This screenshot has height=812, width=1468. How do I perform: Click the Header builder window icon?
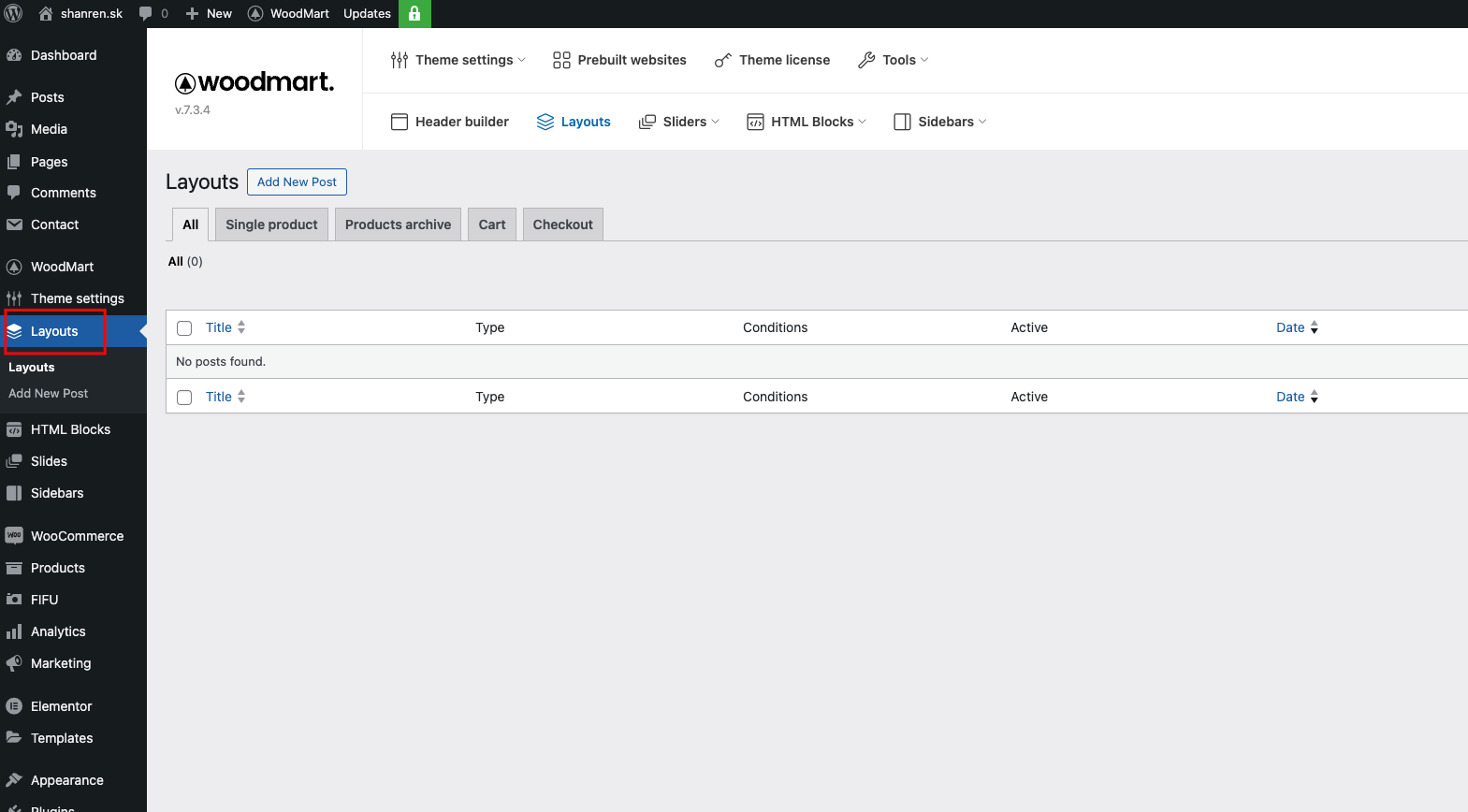[x=400, y=122]
